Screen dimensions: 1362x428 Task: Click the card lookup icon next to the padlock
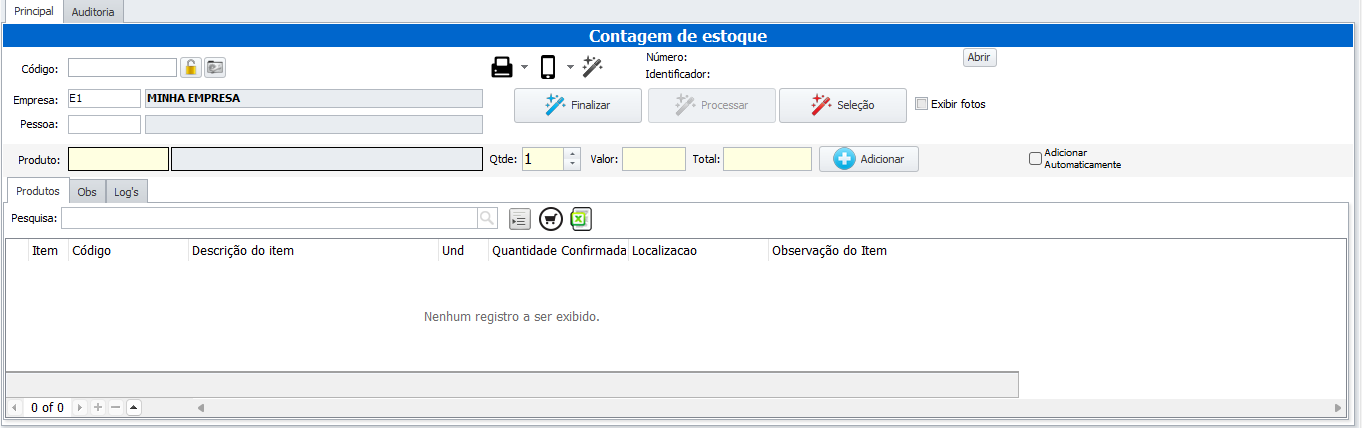(x=215, y=68)
